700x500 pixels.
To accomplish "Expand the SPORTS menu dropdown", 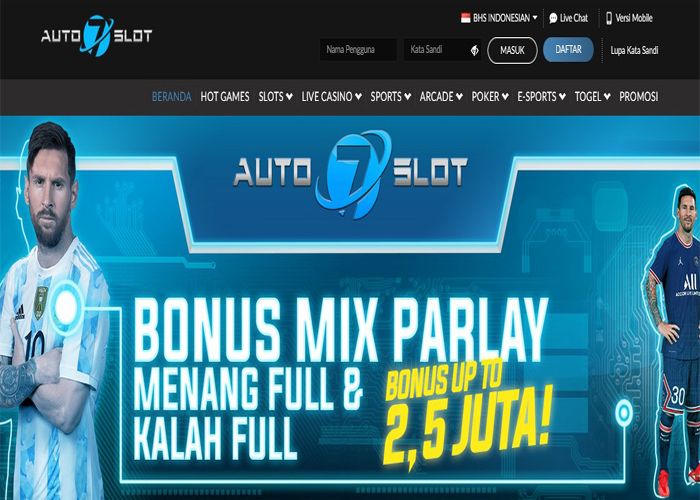I will click(x=391, y=96).
